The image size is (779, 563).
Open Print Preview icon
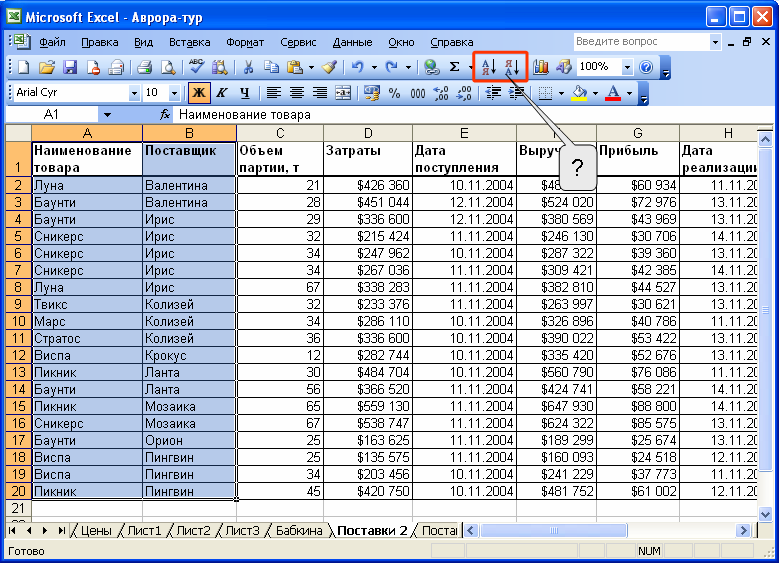pyautogui.click(x=168, y=67)
